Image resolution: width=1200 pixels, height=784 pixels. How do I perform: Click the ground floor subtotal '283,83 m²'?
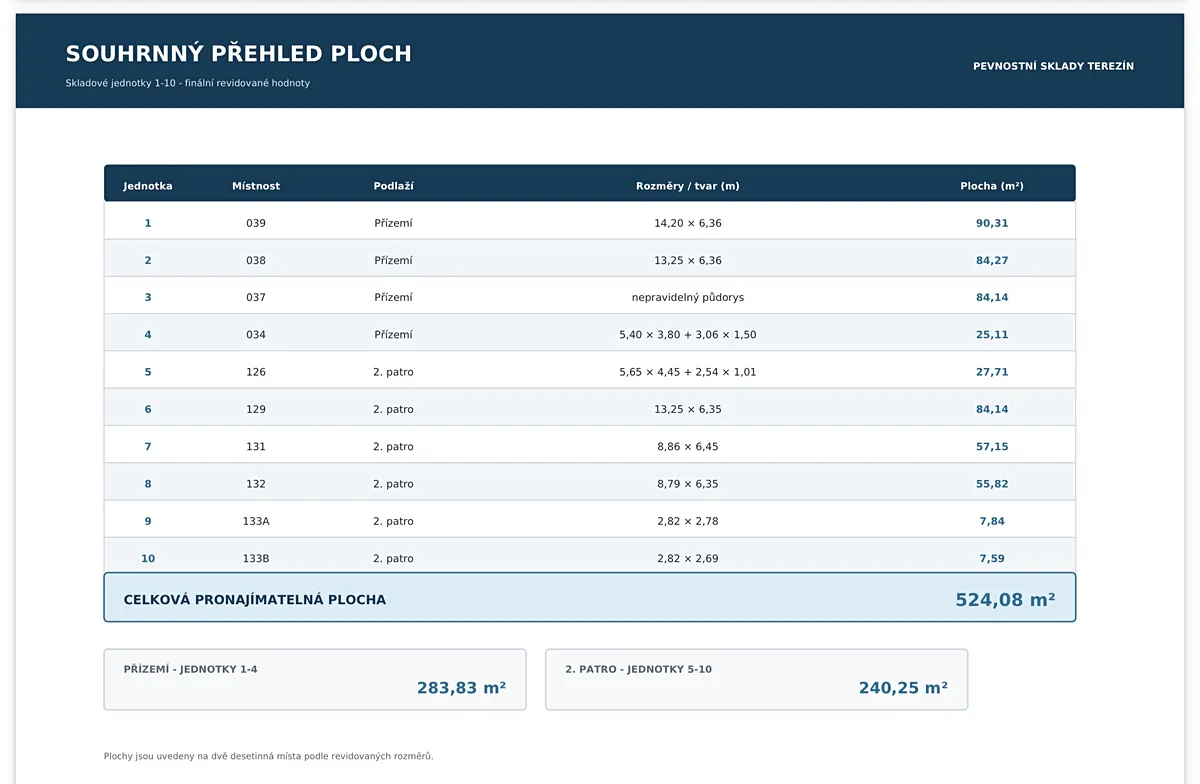(461, 688)
